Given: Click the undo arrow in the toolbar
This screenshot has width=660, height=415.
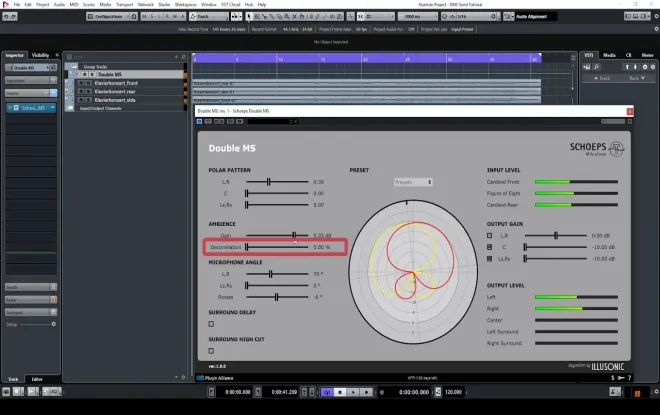Looking at the screenshot, I should [6, 16].
